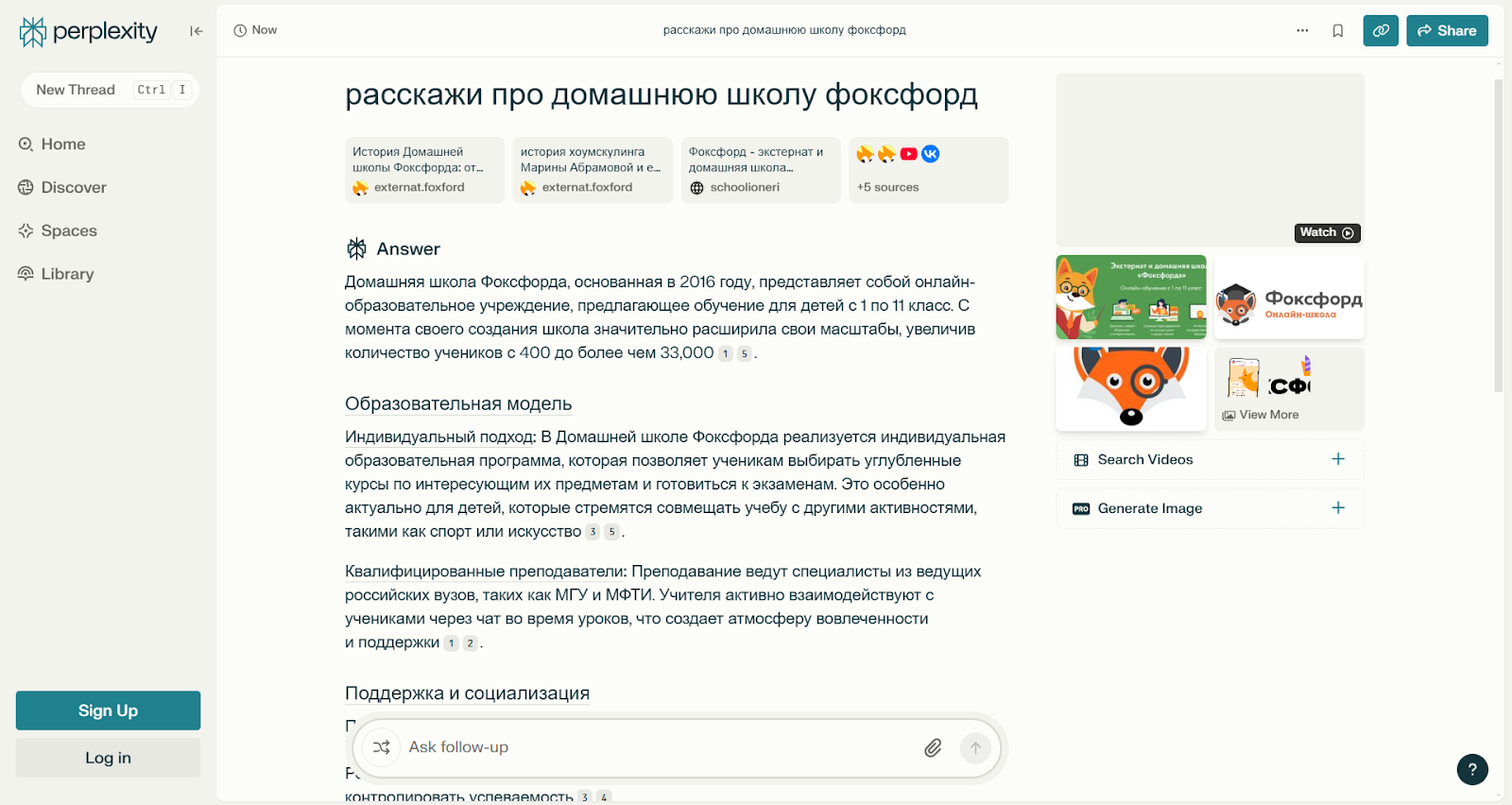Collapse the sidebar with arrow icon
The image size is (1512, 805).
pos(196,31)
